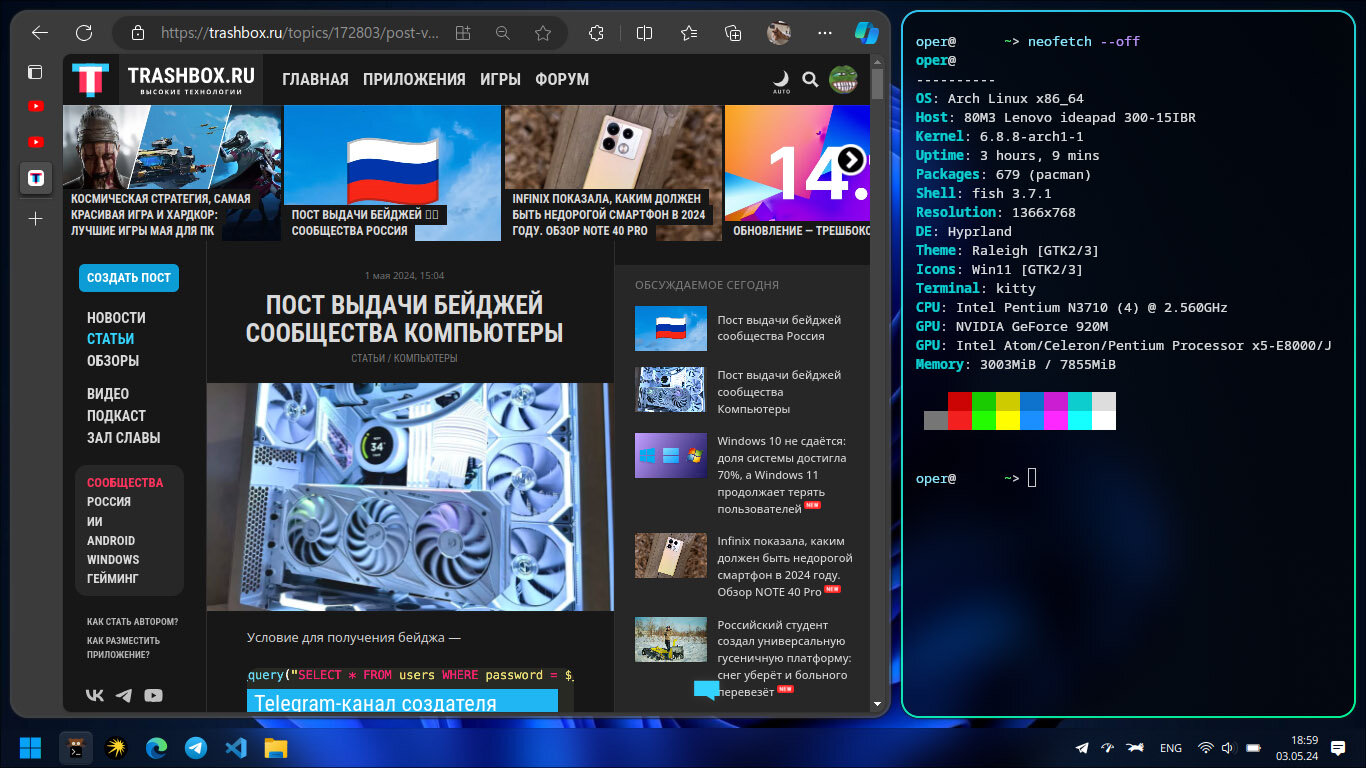1366x768 pixels.
Task: Switch to the Trashbox vertical tab
Action: [x=35, y=178]
